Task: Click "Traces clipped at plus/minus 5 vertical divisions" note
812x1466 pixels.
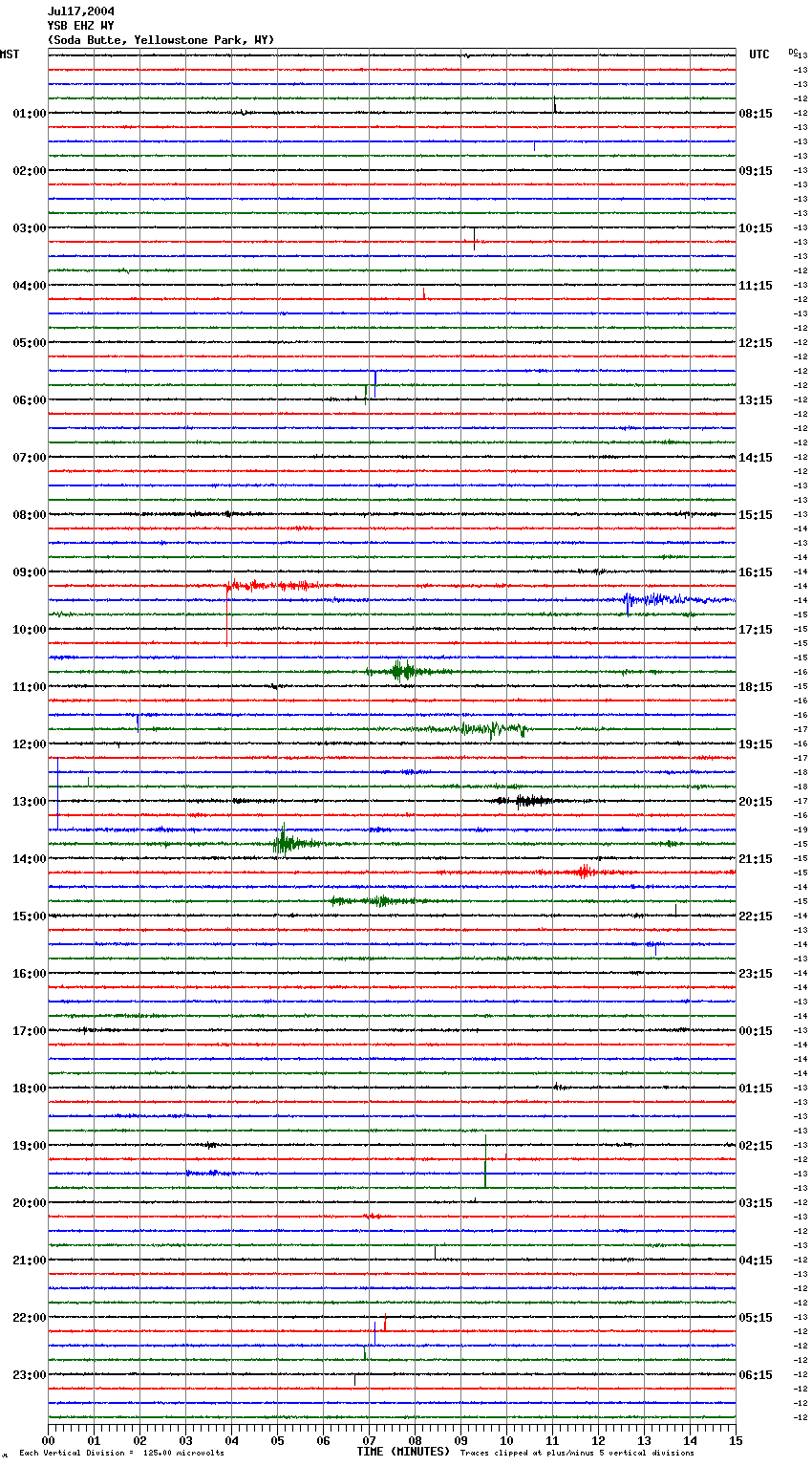Action: (577, 1454)
